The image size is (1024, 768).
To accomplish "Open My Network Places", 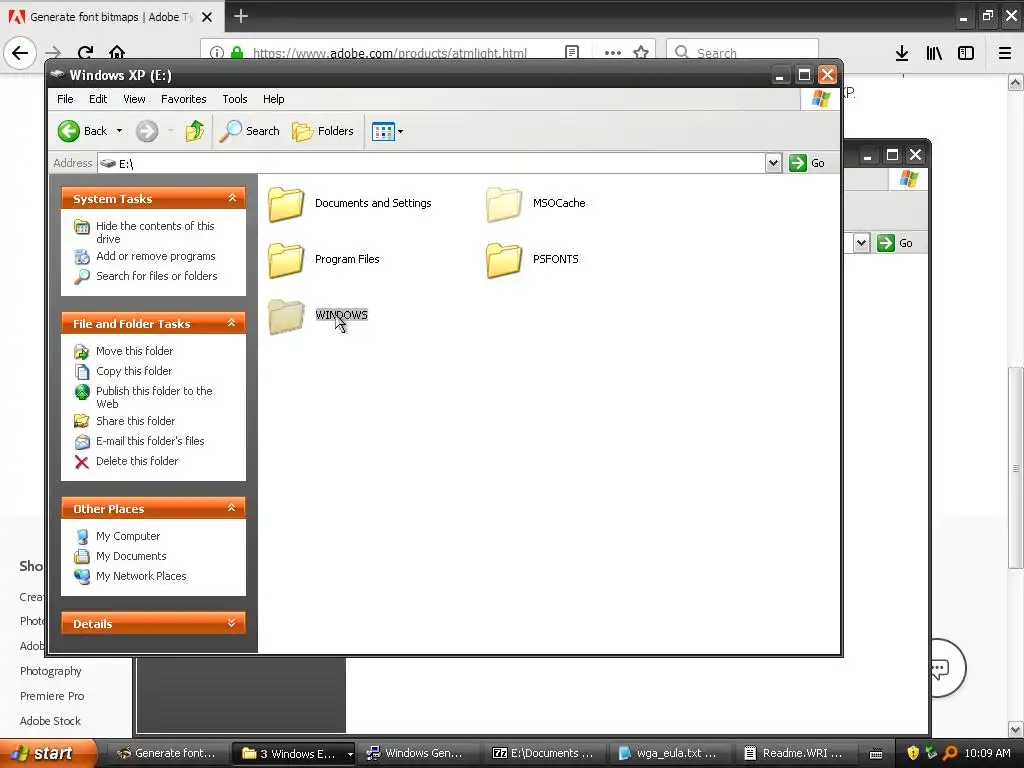I will [x=141, y=576].
